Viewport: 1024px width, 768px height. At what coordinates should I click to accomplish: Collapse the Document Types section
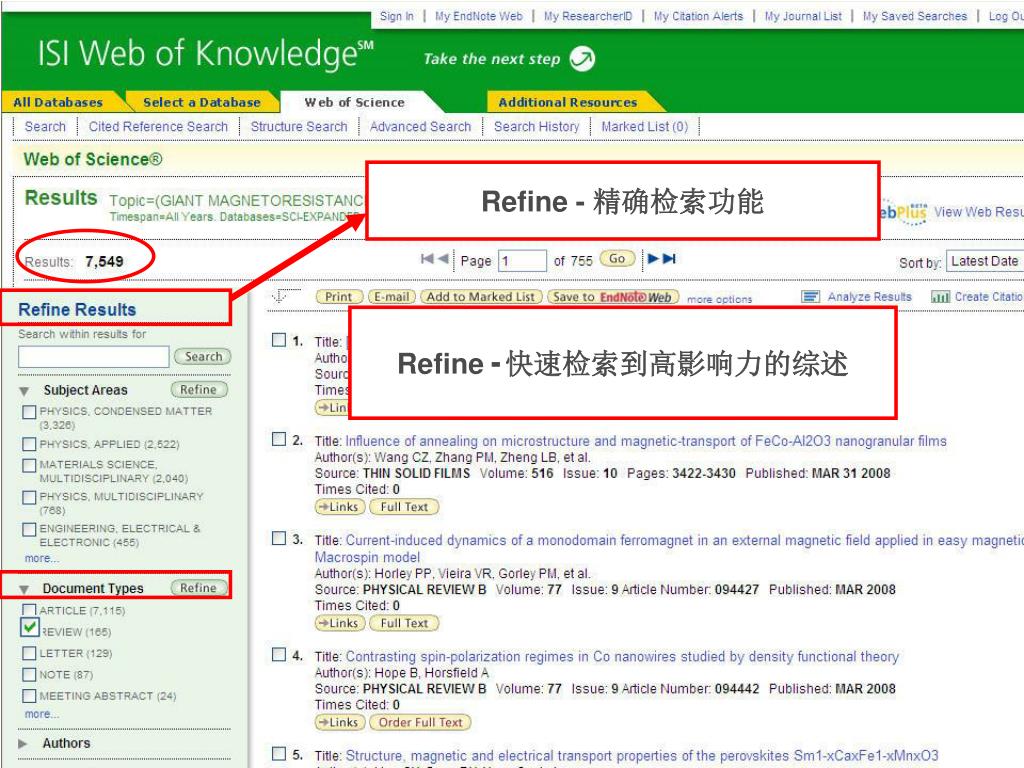coord(24,589)
